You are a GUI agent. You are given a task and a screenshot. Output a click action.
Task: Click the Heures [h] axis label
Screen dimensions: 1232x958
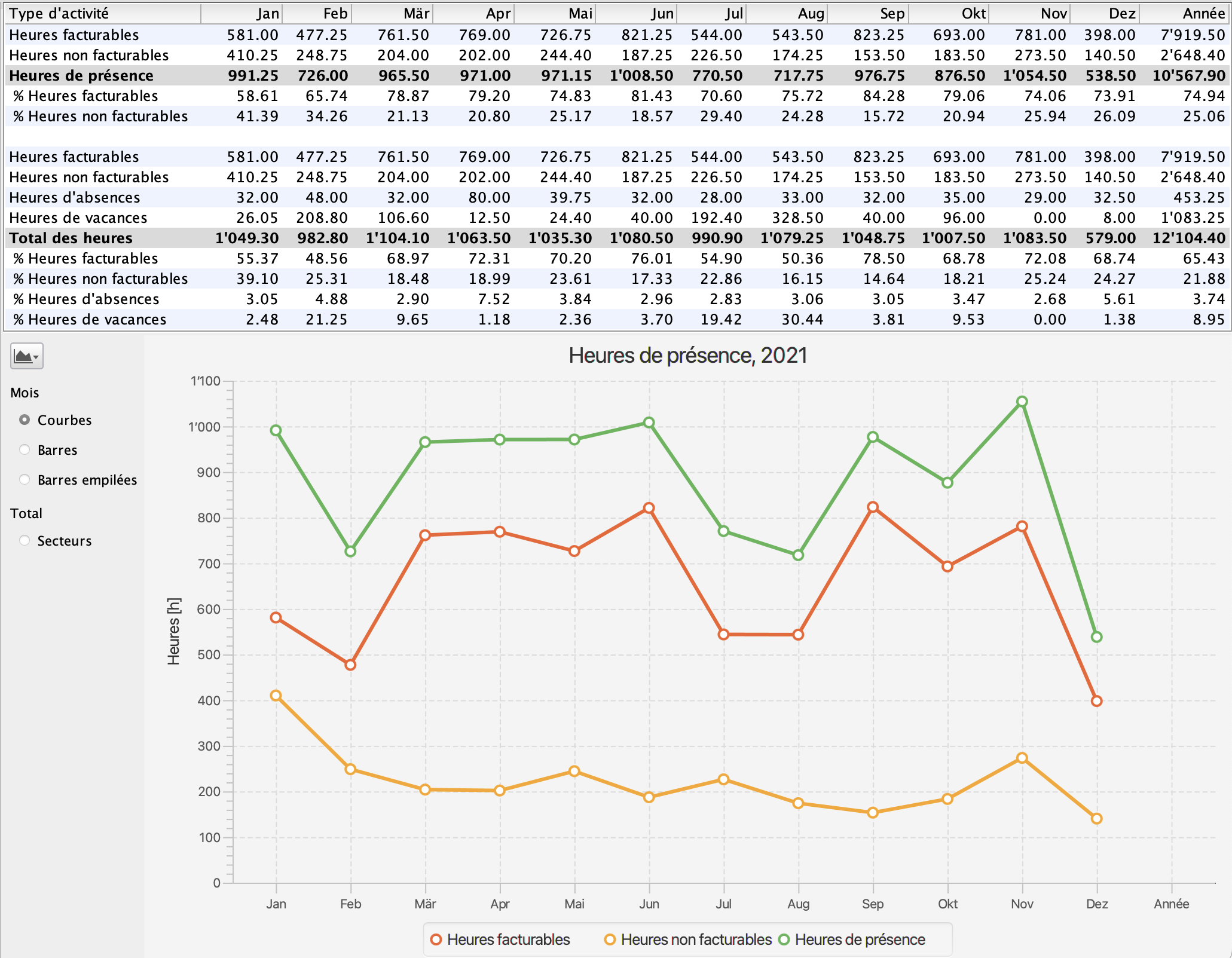point(173,631)
